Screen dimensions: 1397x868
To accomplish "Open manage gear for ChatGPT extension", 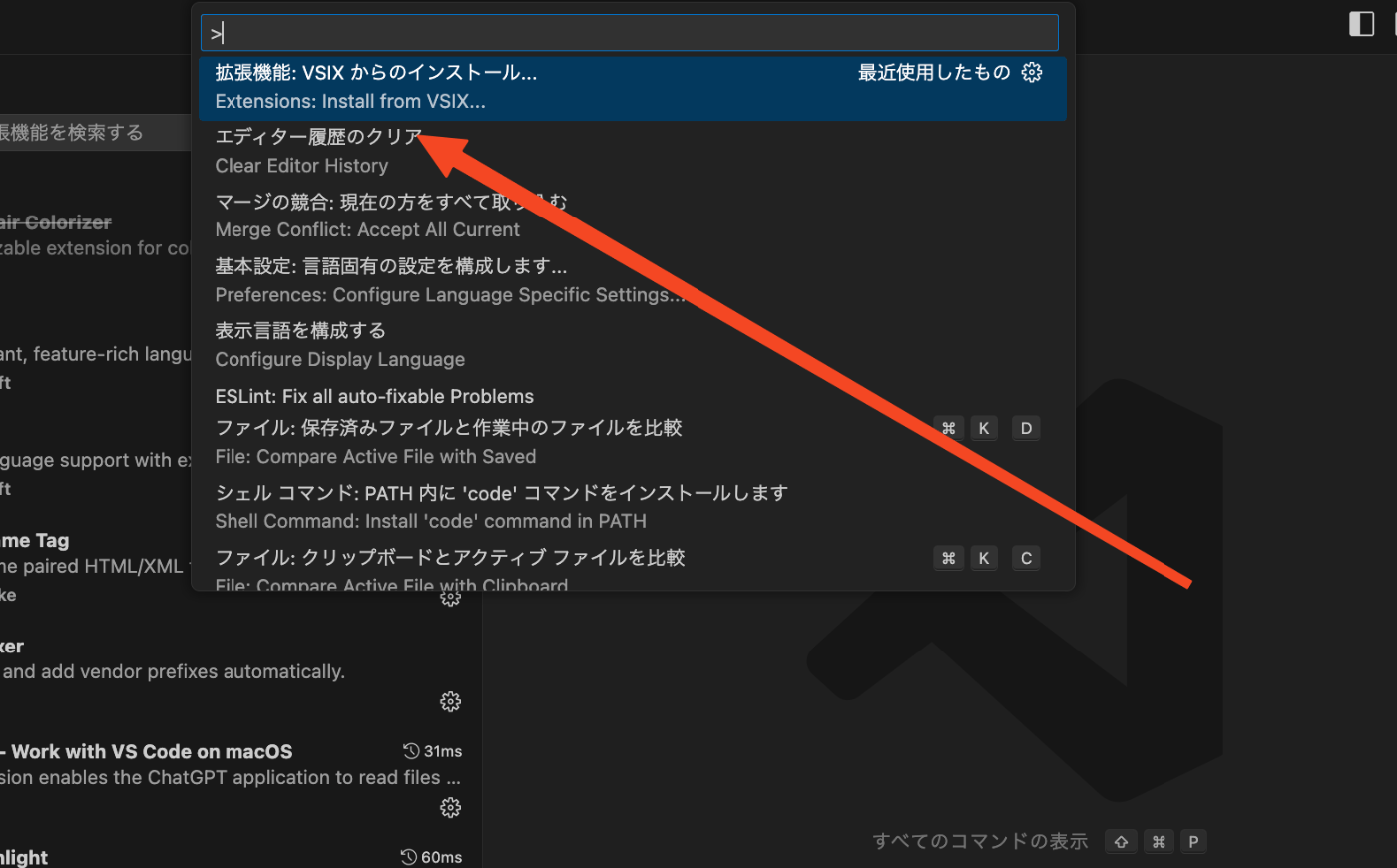I will (x=450, y=807).
